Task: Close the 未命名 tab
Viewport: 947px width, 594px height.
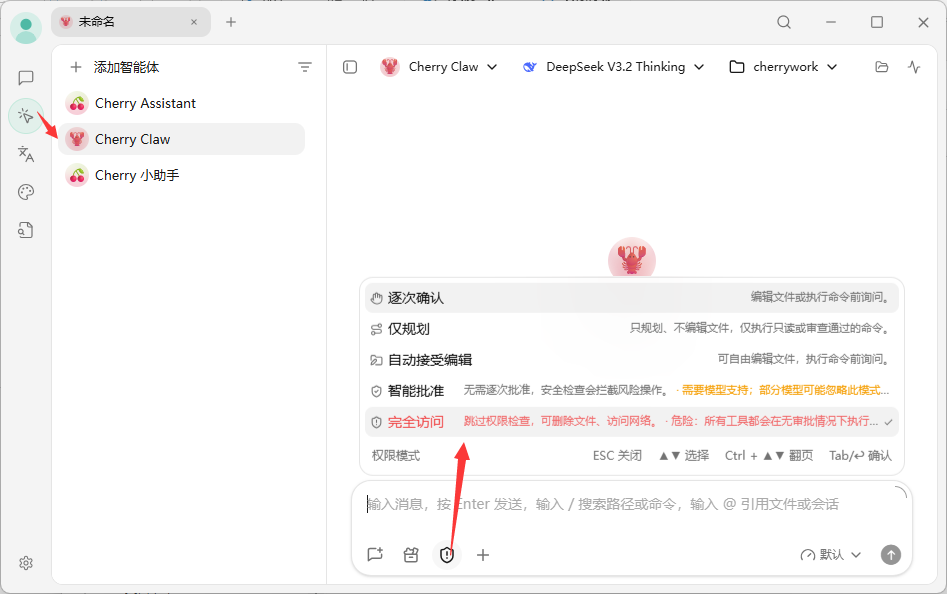Action: [x=194, y=22]
